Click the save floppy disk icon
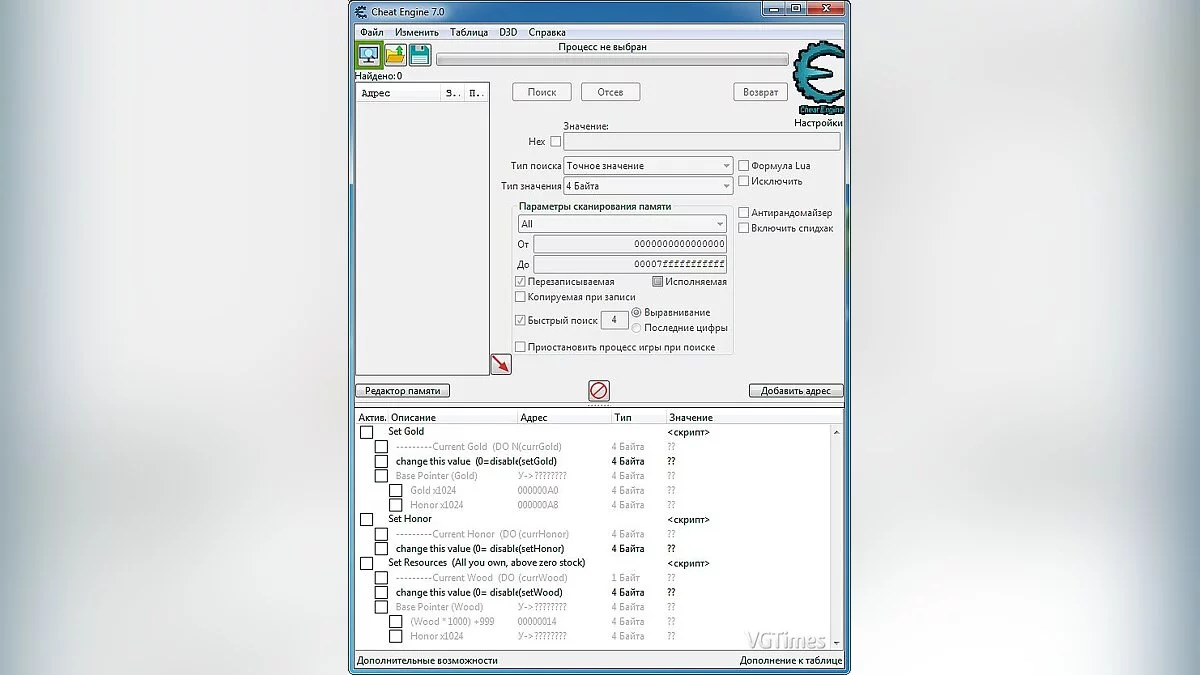Screen dimensions: 1200x675 pos(419,55)
